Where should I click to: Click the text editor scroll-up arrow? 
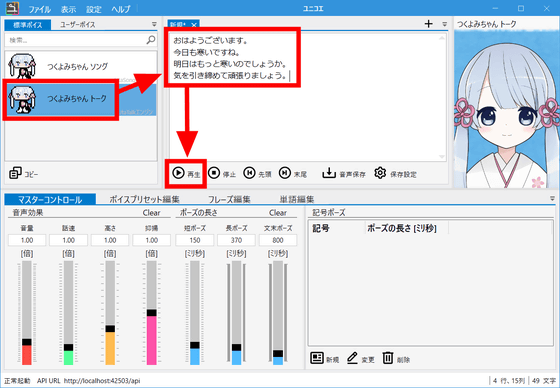pyautogui.click(x=442, y=37)
